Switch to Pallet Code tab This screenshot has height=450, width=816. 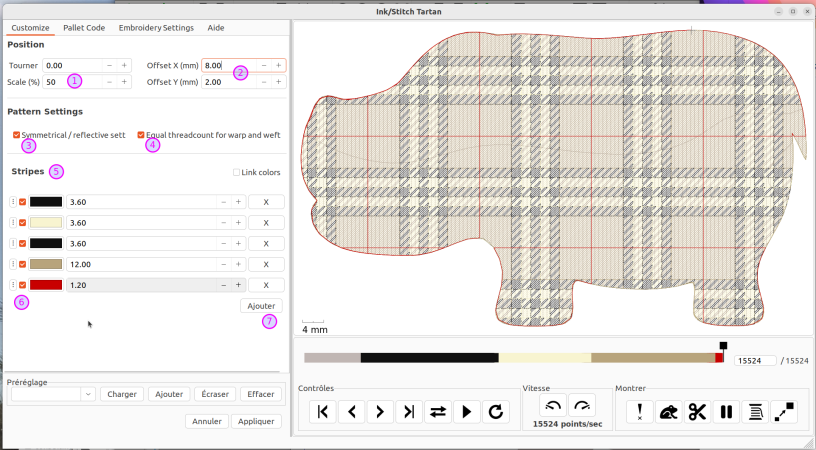(x=84, y=28)
